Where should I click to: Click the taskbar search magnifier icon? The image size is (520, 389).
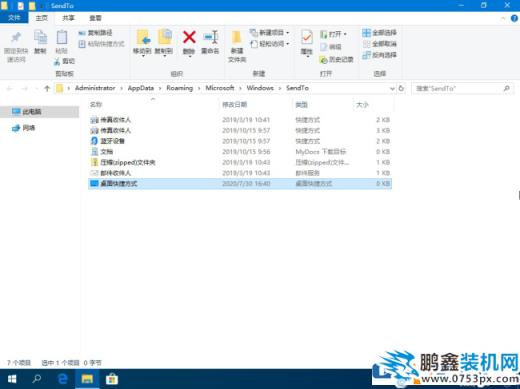tap(36, 379)
